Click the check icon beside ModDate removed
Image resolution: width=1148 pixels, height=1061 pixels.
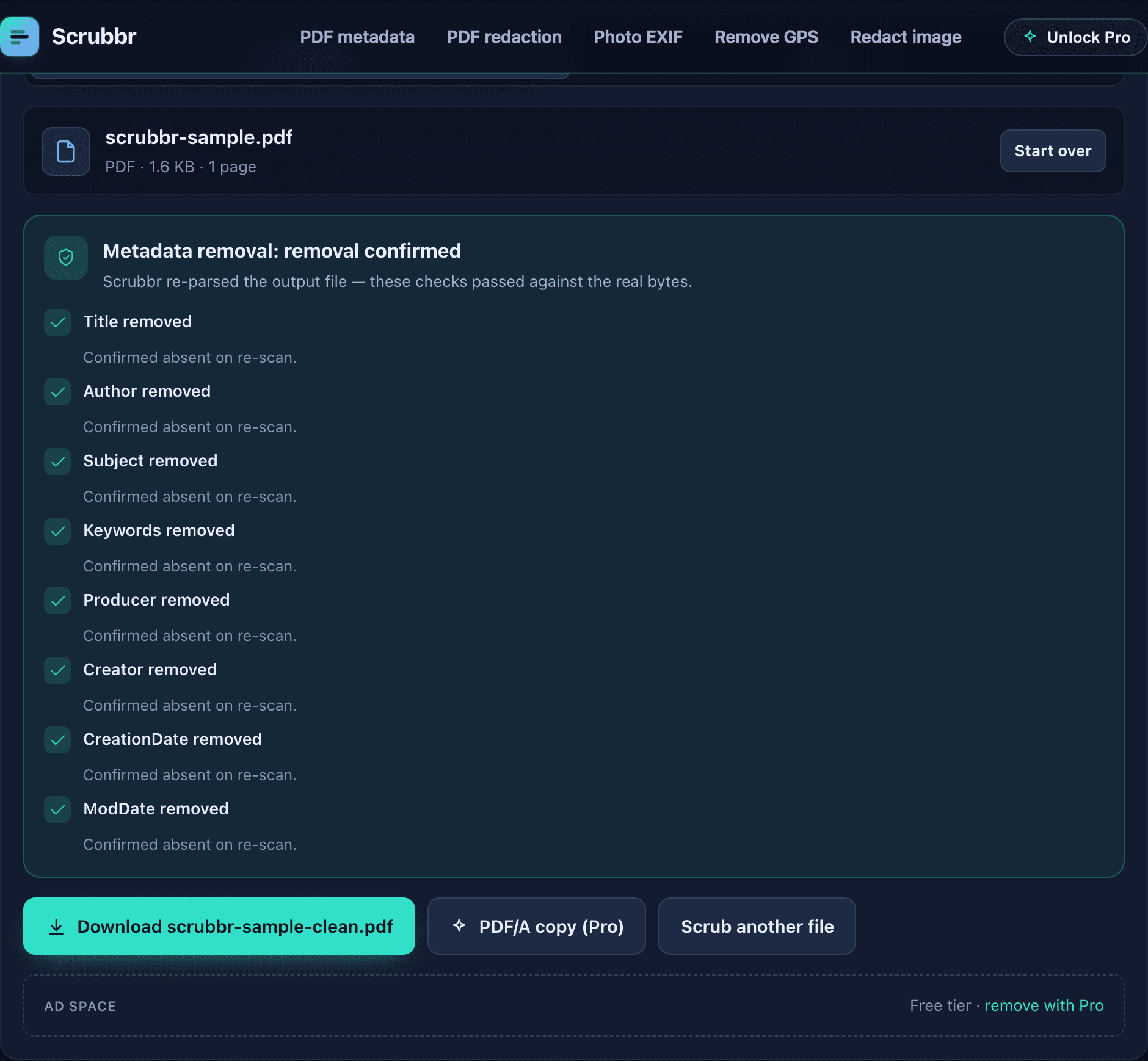tap(57, 809)
